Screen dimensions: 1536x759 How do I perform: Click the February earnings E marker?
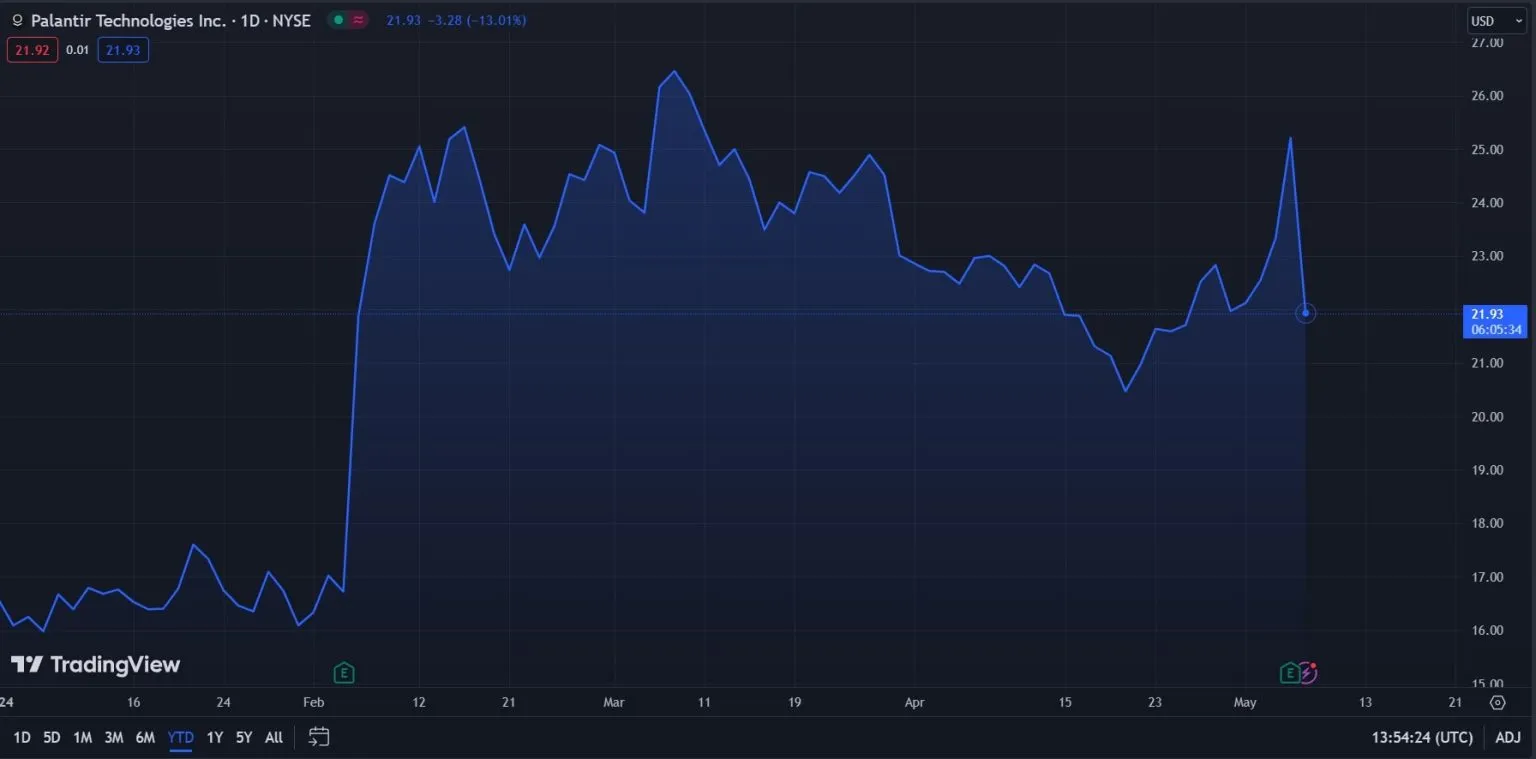pyautogui.click(x=344, y=672)
